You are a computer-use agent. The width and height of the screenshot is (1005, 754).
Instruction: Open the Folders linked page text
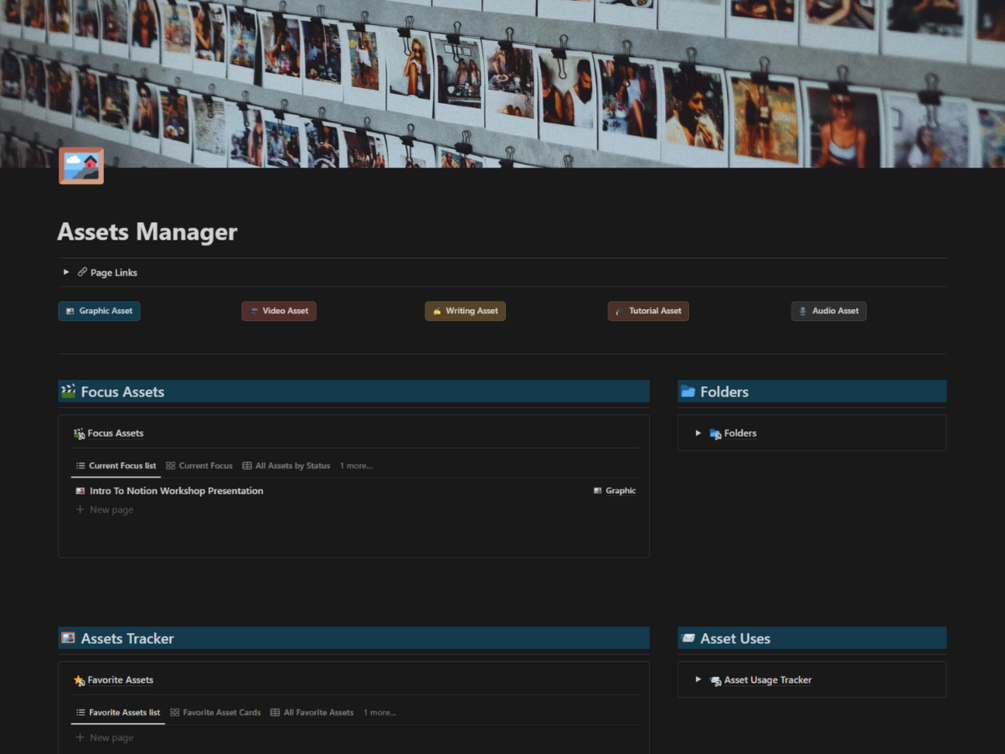coord(740,433)
